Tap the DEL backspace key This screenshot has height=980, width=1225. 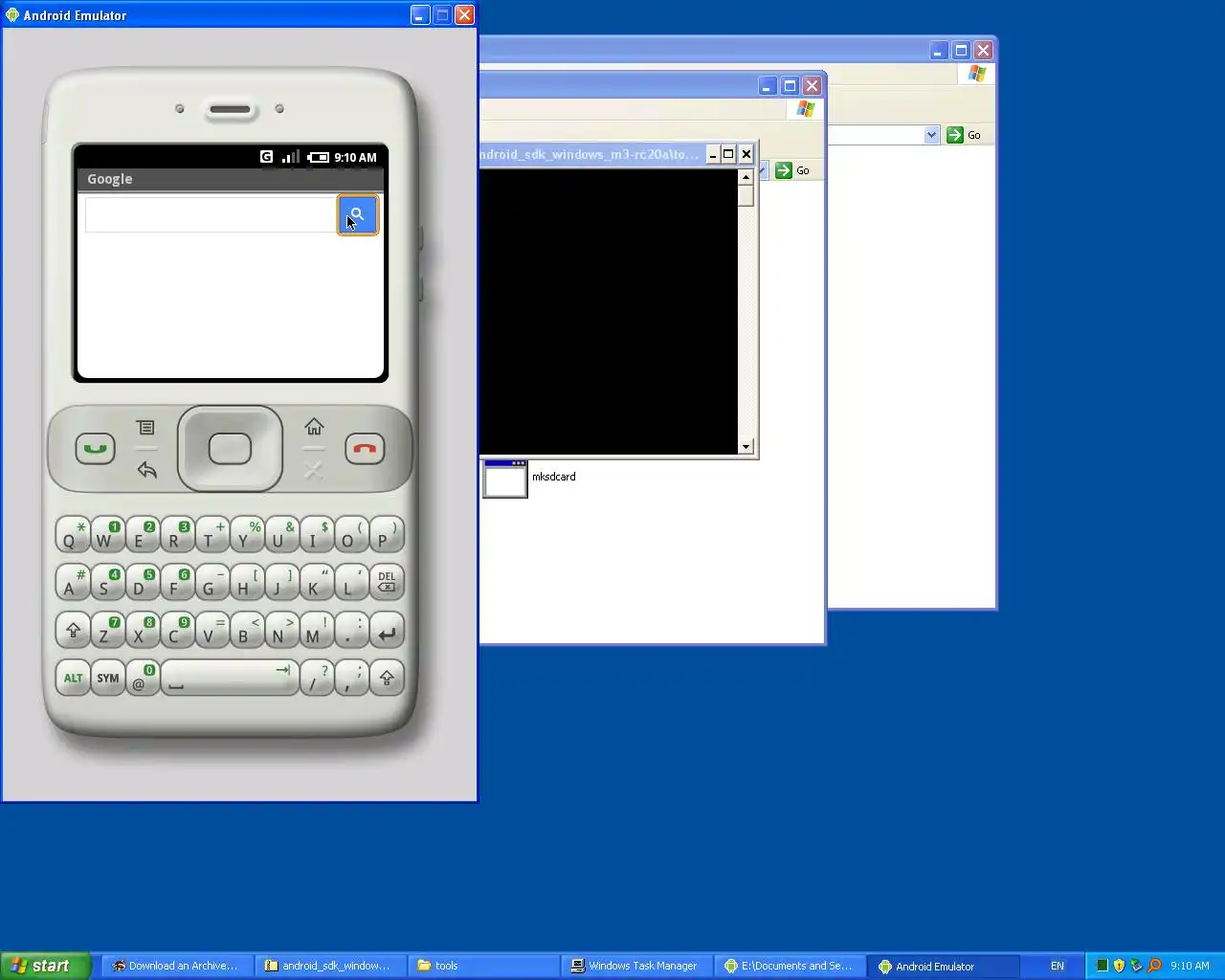pos(387,583)
